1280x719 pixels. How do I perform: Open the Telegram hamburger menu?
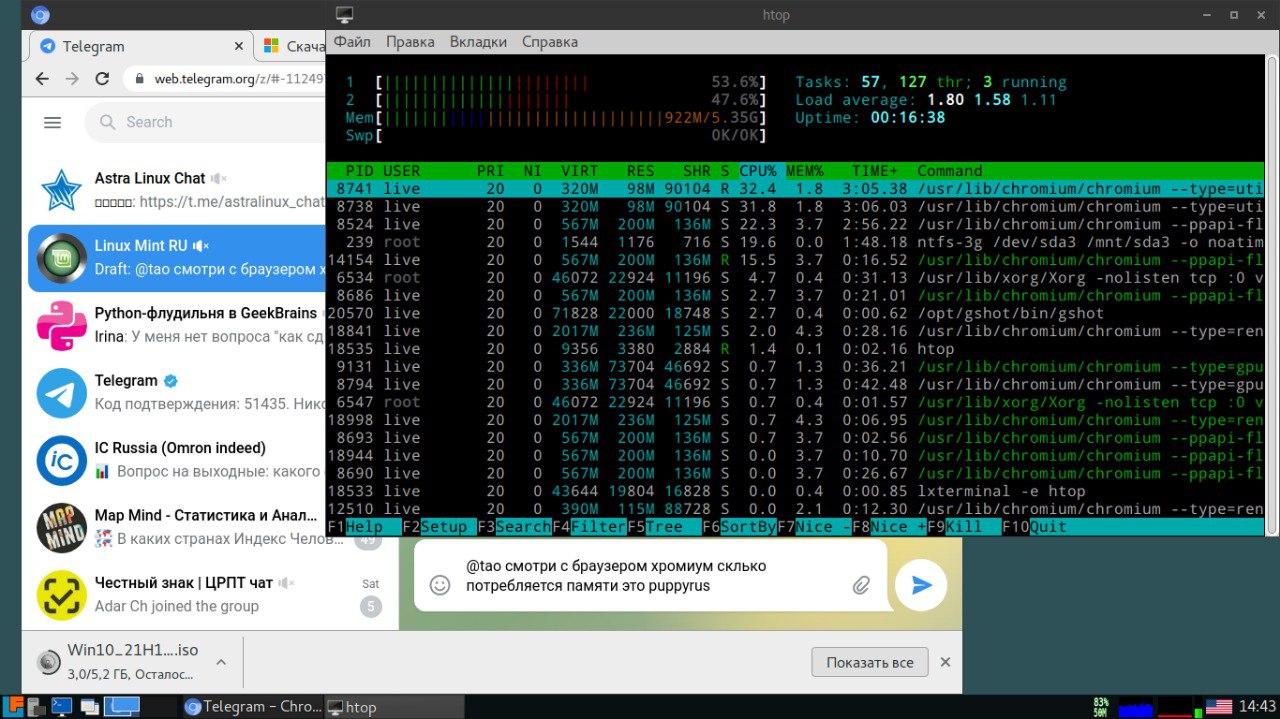click(52, 122)
